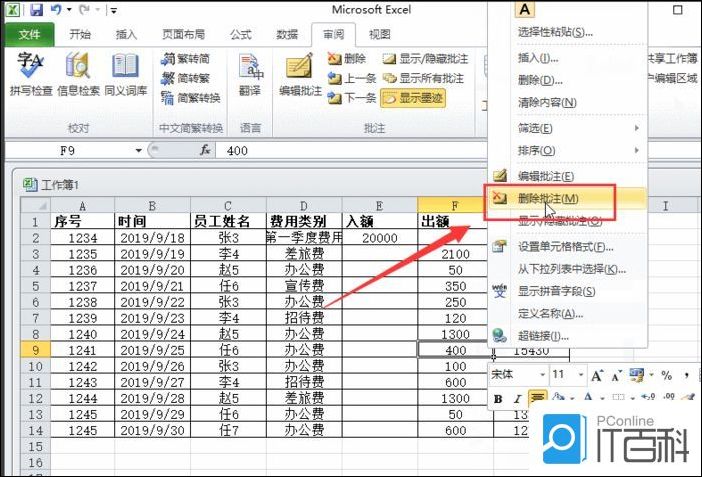This screenshot has width=702, height=477.
Task: Choose 从下拉列表中选择(K)... menu entry
Action: coord(568,269)
